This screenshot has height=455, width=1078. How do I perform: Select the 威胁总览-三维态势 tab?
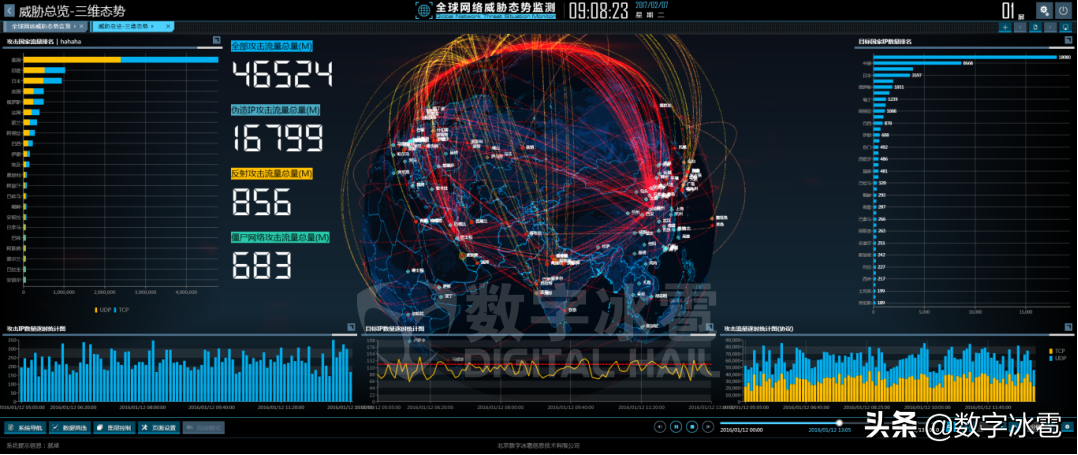coord(125,26)
